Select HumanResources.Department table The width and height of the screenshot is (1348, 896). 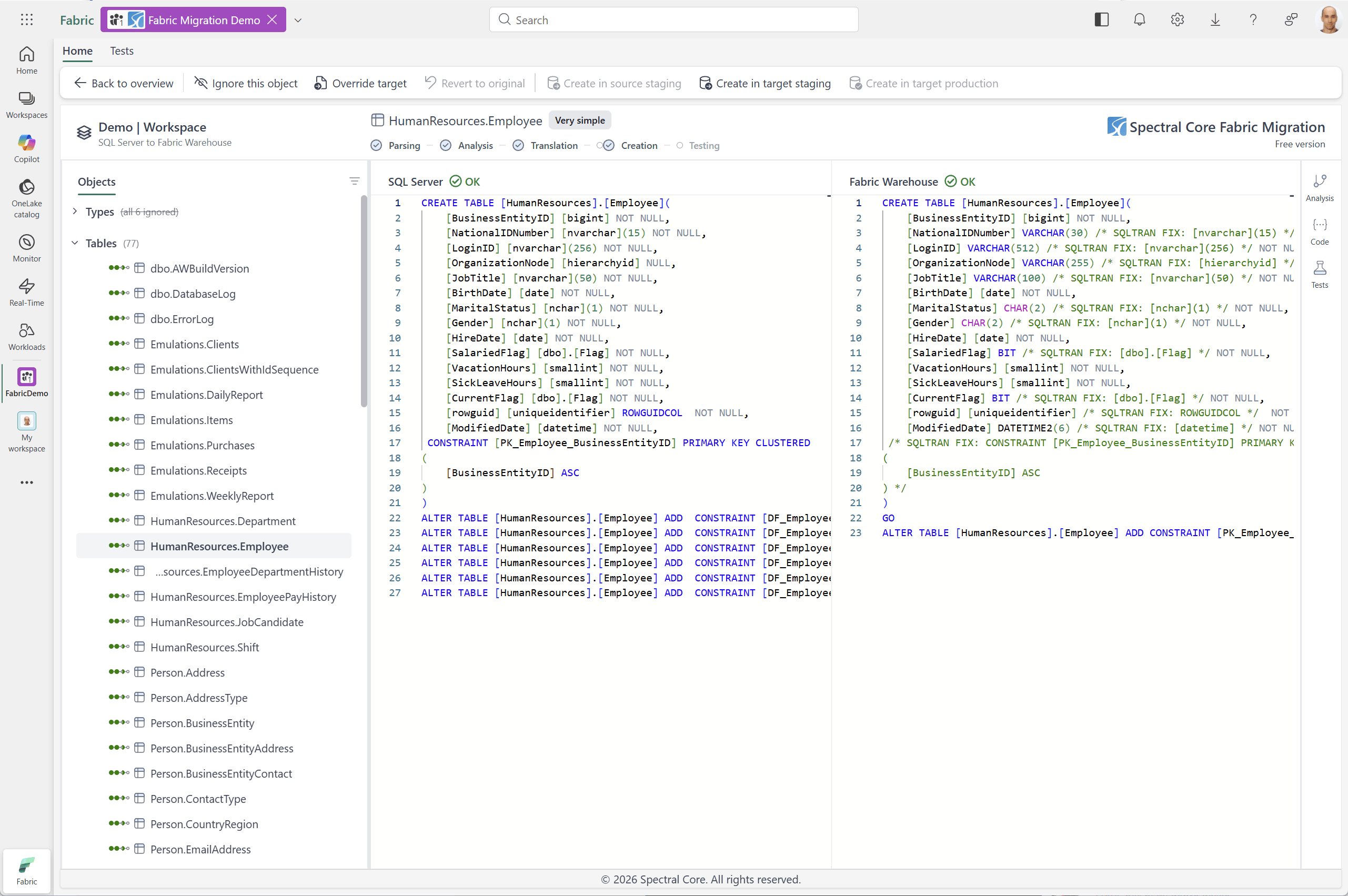tap(214, 521)
